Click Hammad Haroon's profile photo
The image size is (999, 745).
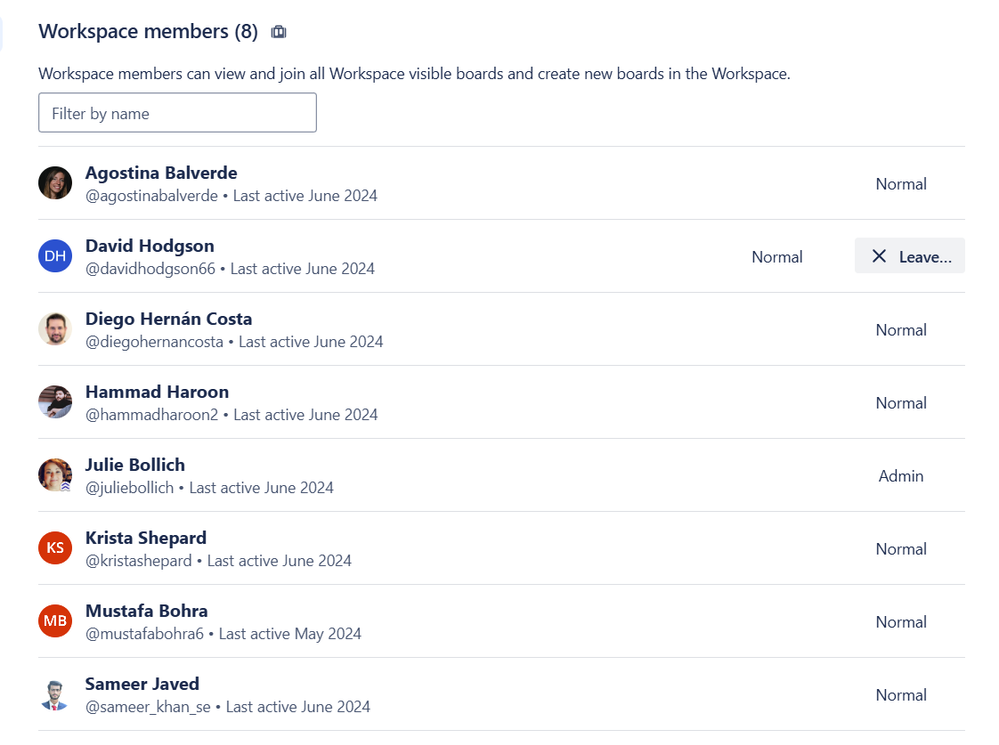(x=55, y=402)
